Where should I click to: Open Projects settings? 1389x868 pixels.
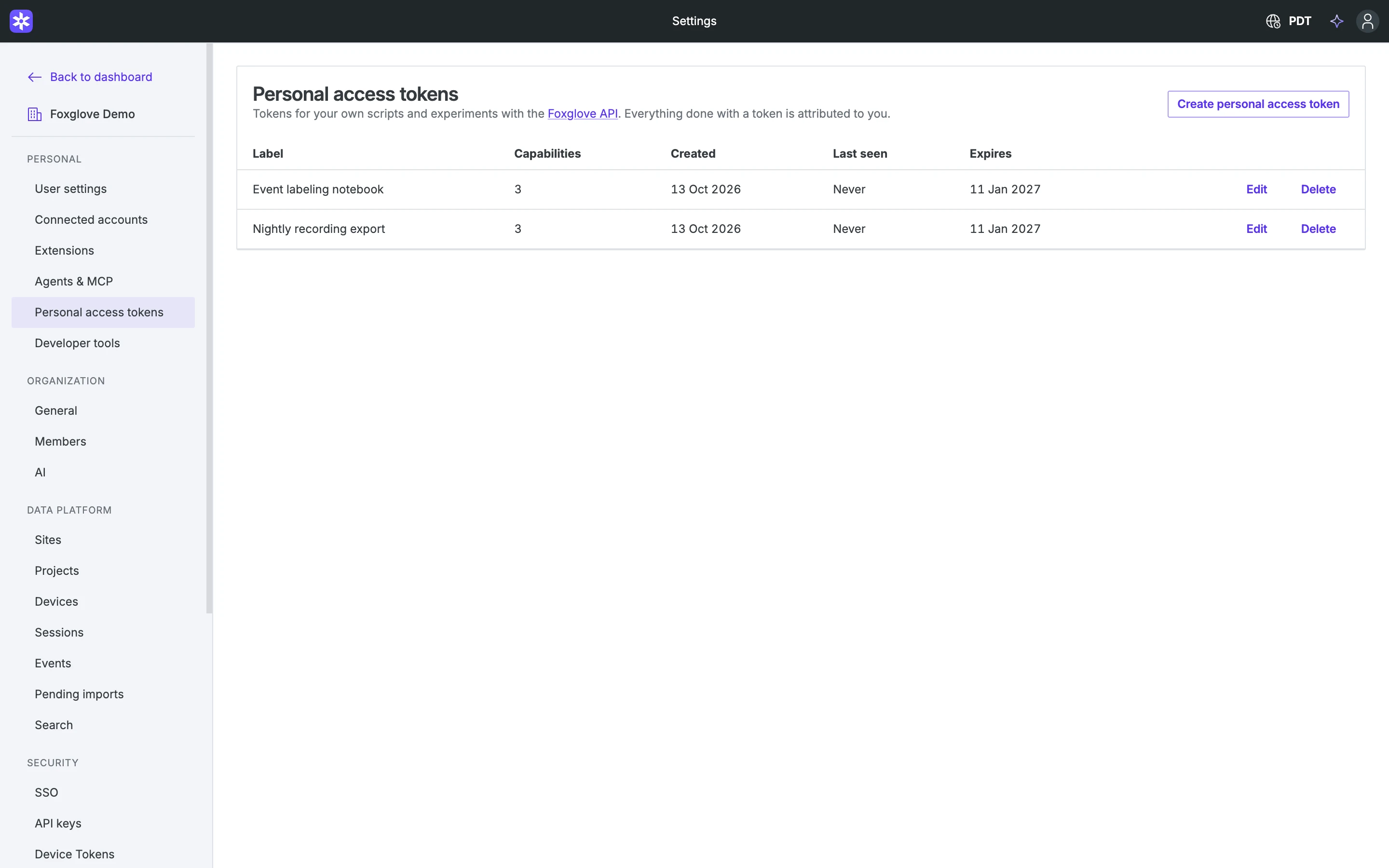point(103,571)
